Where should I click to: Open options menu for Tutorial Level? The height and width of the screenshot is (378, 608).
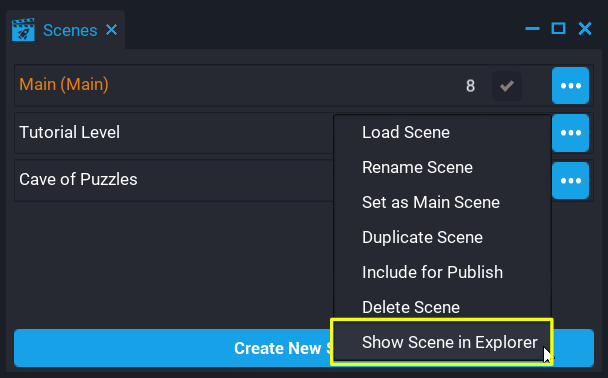tap(570, 133)
